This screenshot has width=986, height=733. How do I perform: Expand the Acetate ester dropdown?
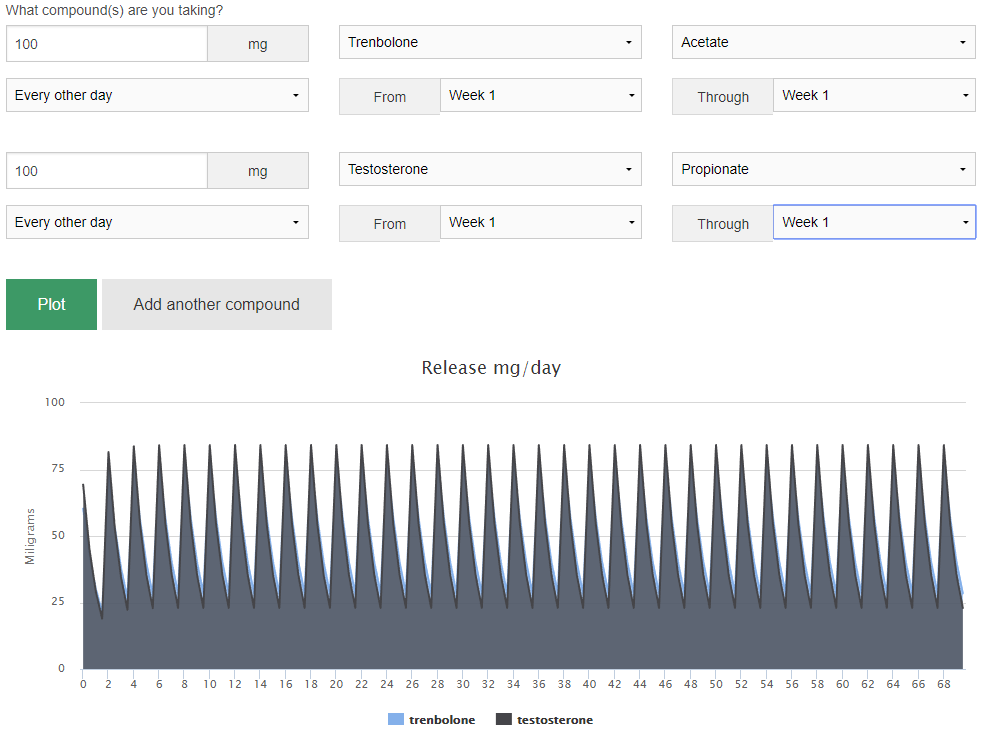click(x=823, y=43)
